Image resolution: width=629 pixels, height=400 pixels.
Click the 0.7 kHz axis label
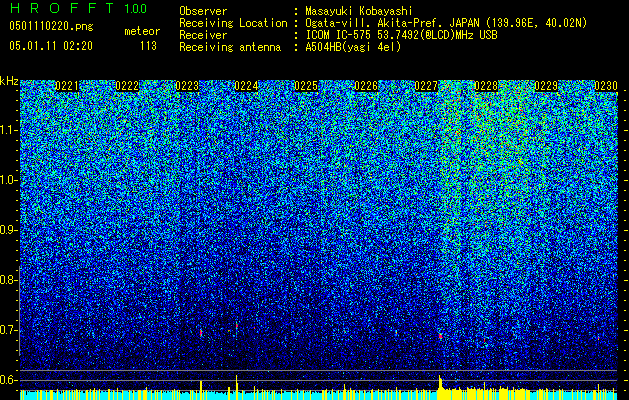[9, 330]
